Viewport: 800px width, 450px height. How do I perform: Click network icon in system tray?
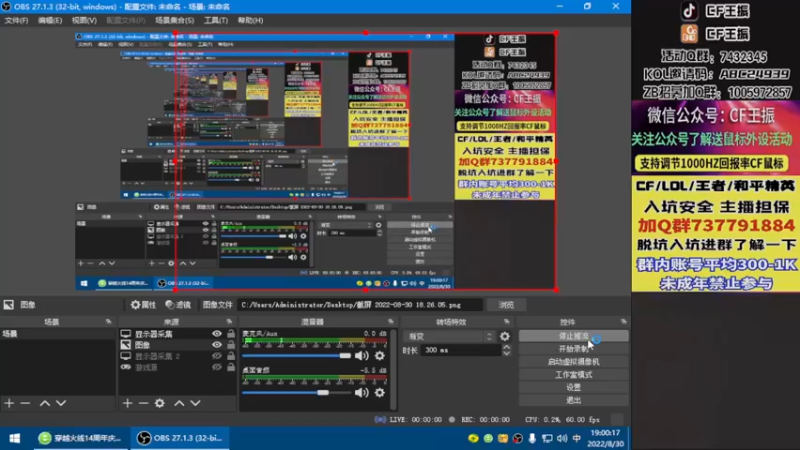tap(547, 438)
